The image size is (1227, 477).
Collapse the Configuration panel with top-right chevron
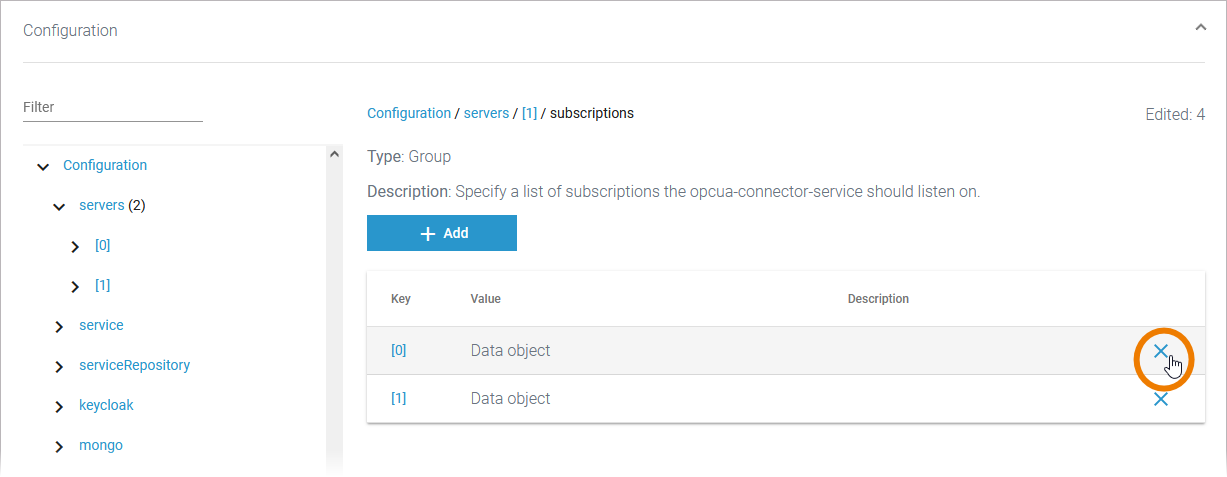click(x=1200, y=29)
